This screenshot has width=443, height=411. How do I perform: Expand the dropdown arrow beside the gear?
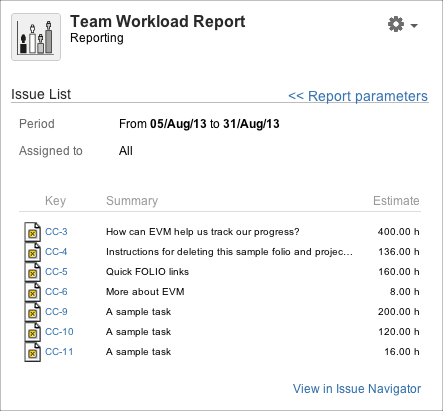414,25
